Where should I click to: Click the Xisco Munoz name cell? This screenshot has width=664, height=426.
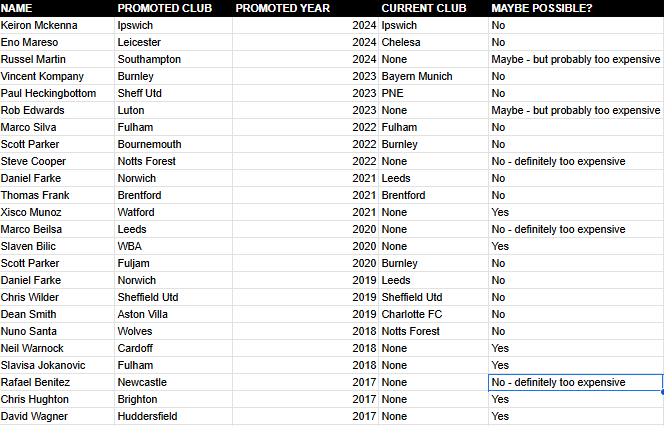pos(57,212)
